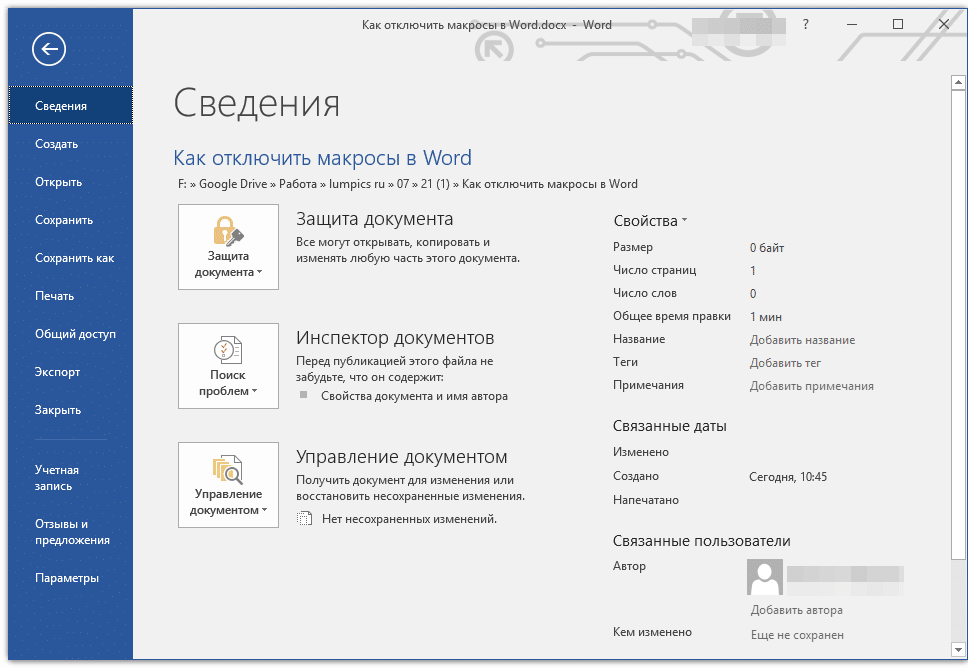Click the Word window help question mark
The width and height of the screenshot is (968, 668).
point(805,25)
